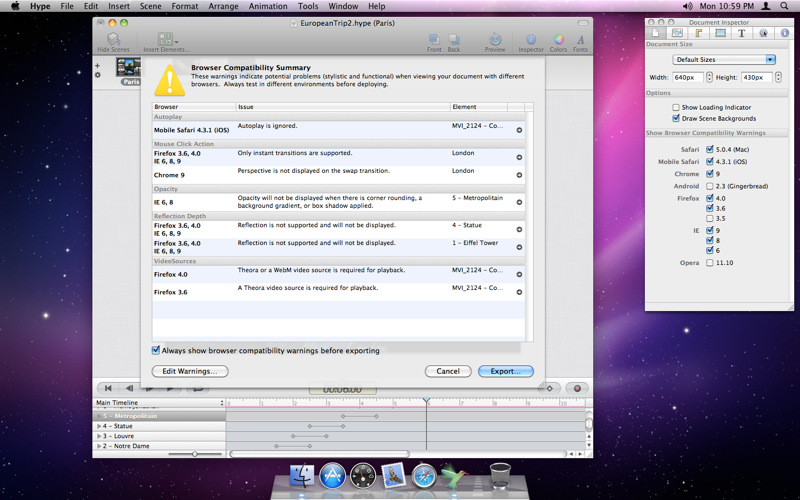The image size is (800, 500).
Task: Launch Safari from the Dock
Action: [424, 474]
